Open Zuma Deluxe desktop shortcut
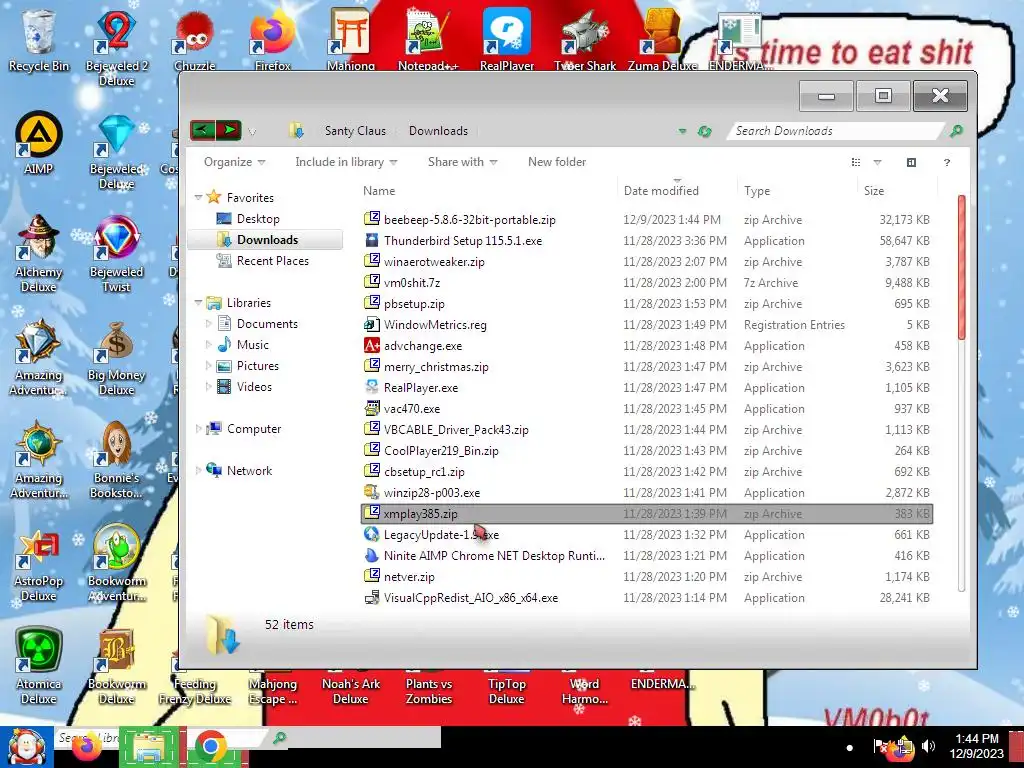 point(662,40)
